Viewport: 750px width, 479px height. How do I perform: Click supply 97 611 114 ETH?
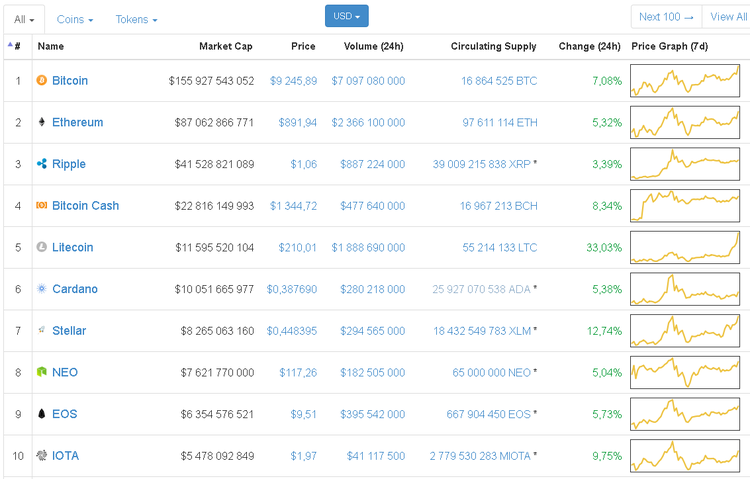[500, 123]
